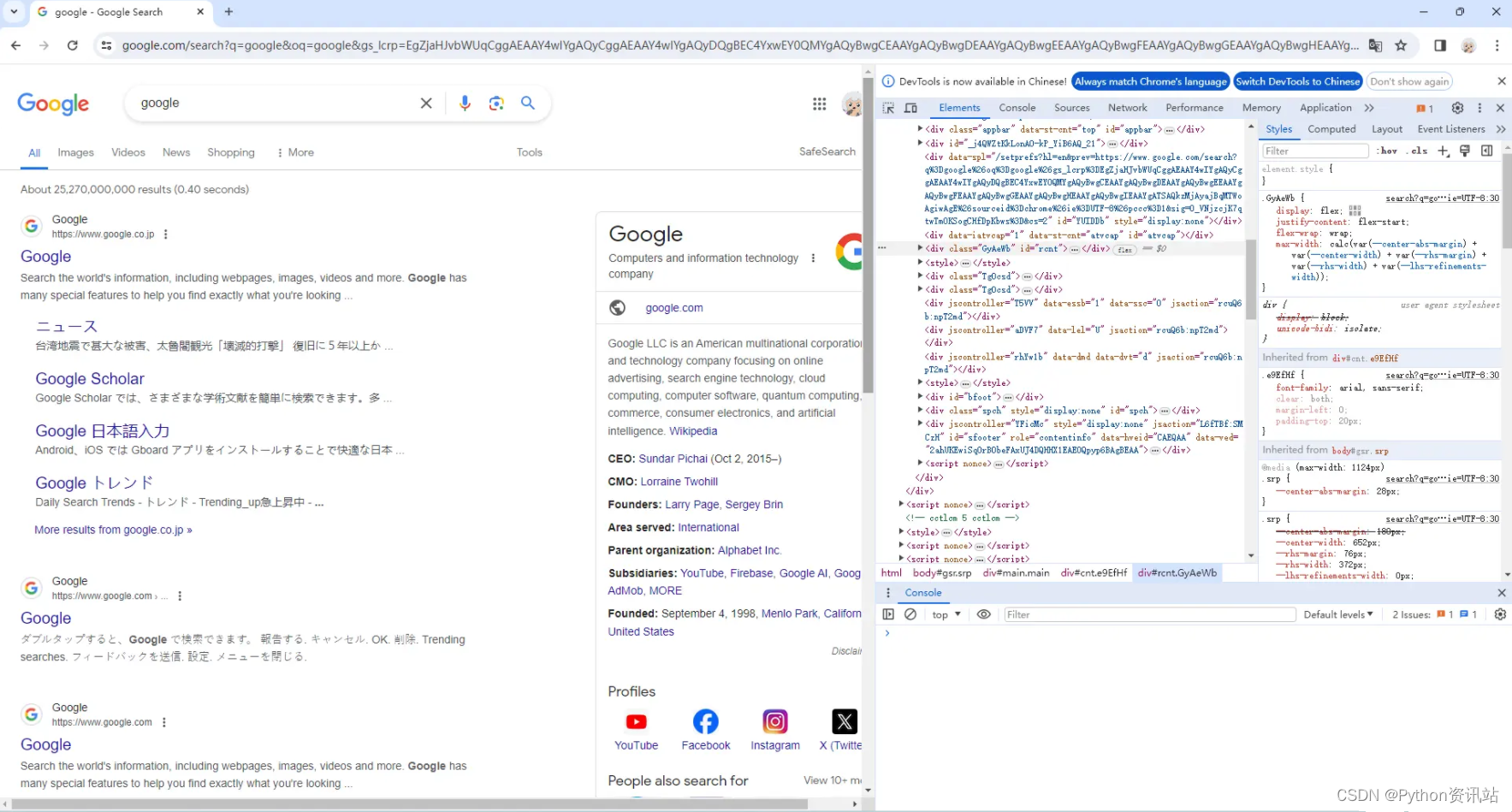This screenshot has width=1512, height=812.
Task: Toggle DevTools device toolbar icon
Action: click(x=910, y=108)
